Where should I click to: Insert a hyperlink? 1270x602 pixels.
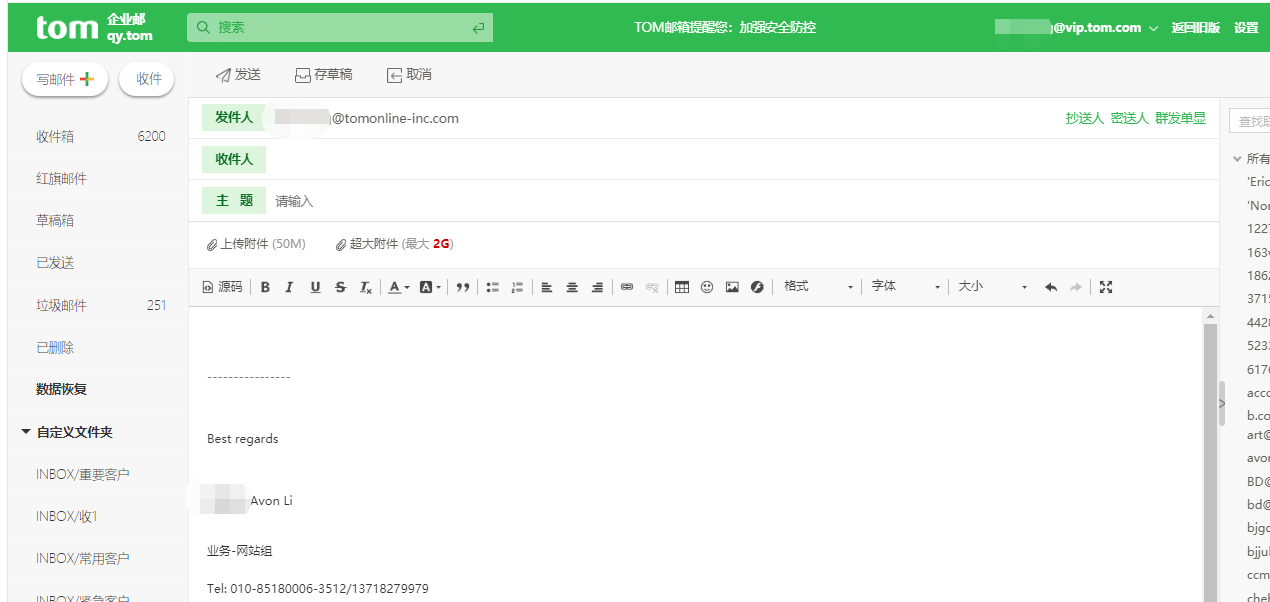[x=627, y=287]
